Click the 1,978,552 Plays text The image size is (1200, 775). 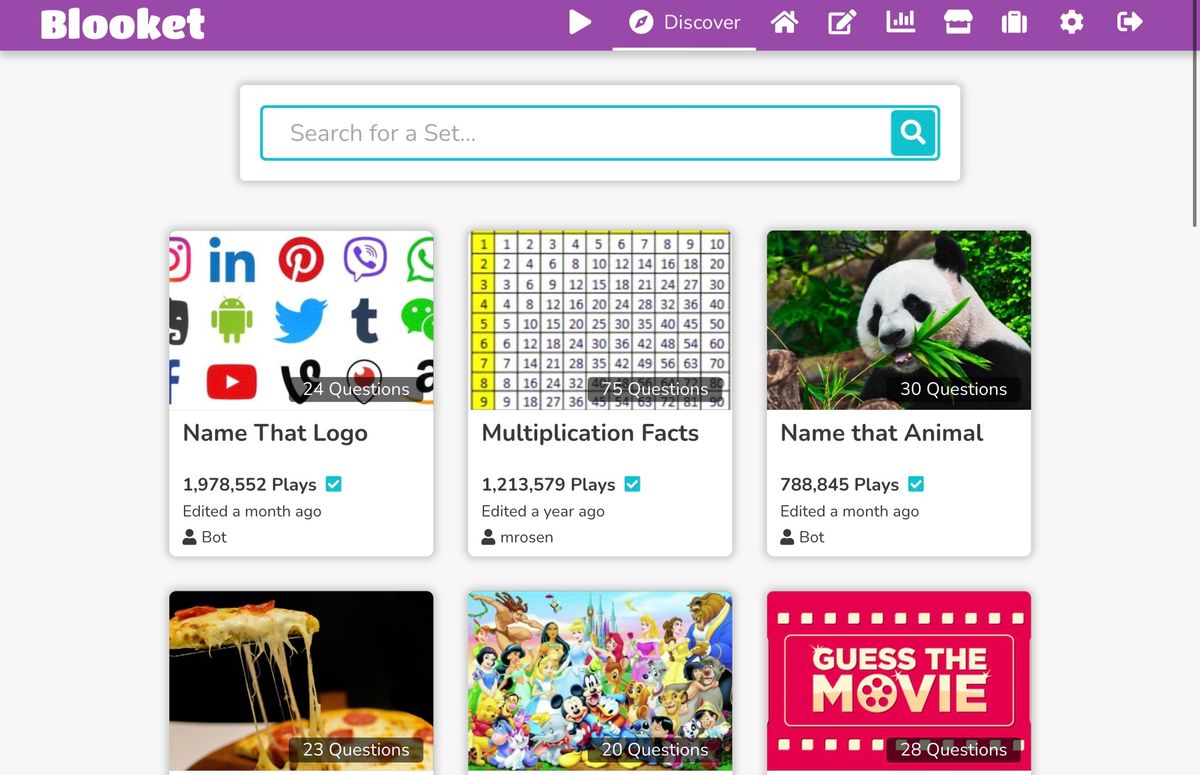click(250, 484)
